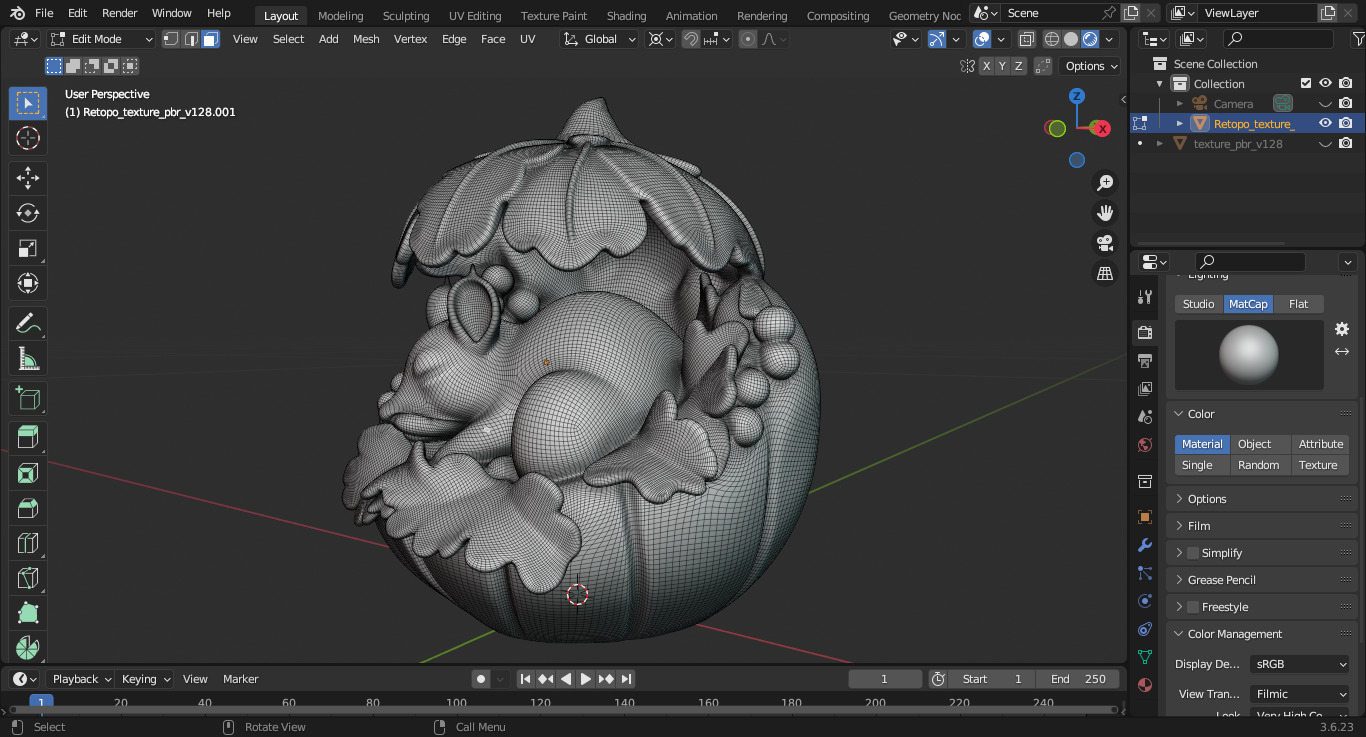Toggle X-ray view

[1026, 39]
